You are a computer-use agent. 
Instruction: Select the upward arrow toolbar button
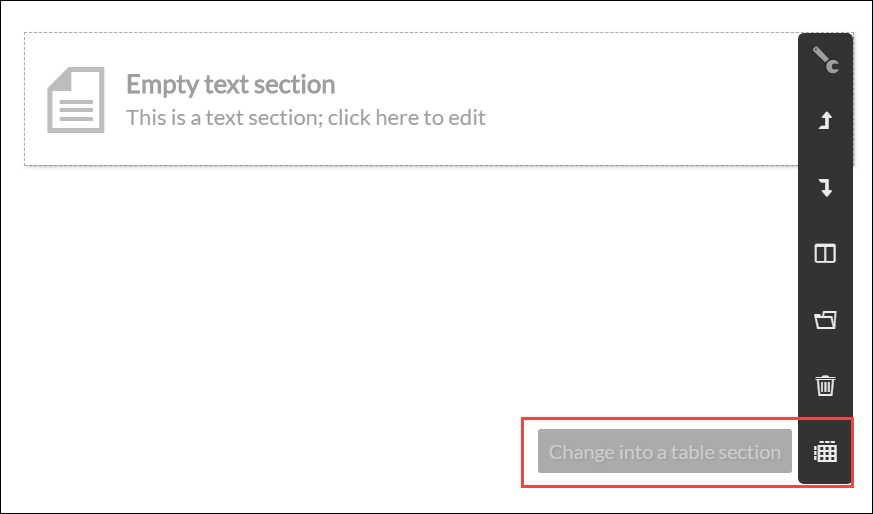pyautogui.click(x=825, y=122)
